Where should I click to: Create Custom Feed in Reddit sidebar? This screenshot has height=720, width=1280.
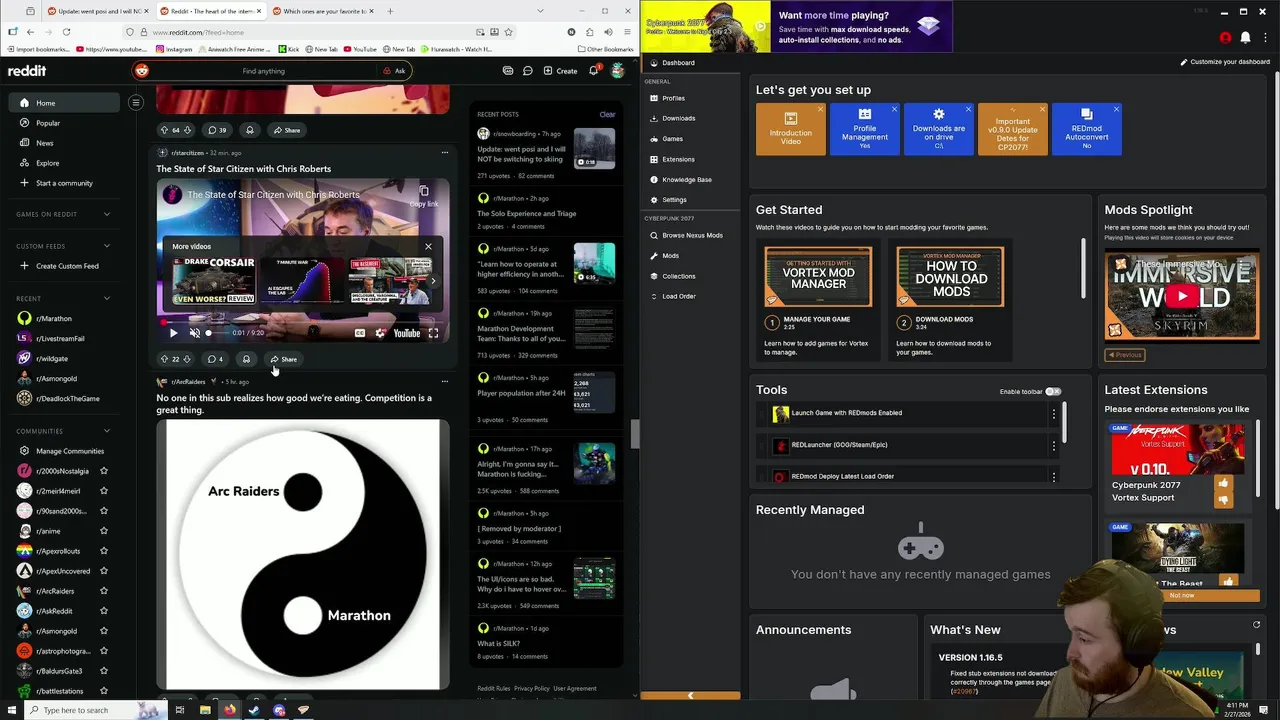point(59,266)
